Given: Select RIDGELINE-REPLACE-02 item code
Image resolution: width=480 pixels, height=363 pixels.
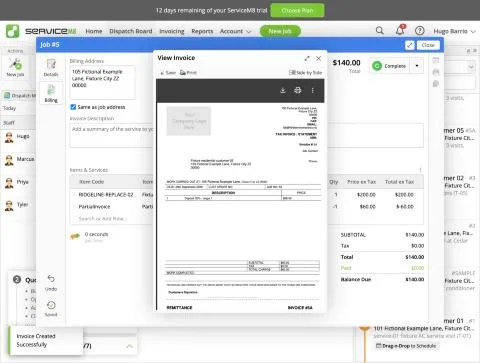Looking at the screenshot, I should (106, 195).
